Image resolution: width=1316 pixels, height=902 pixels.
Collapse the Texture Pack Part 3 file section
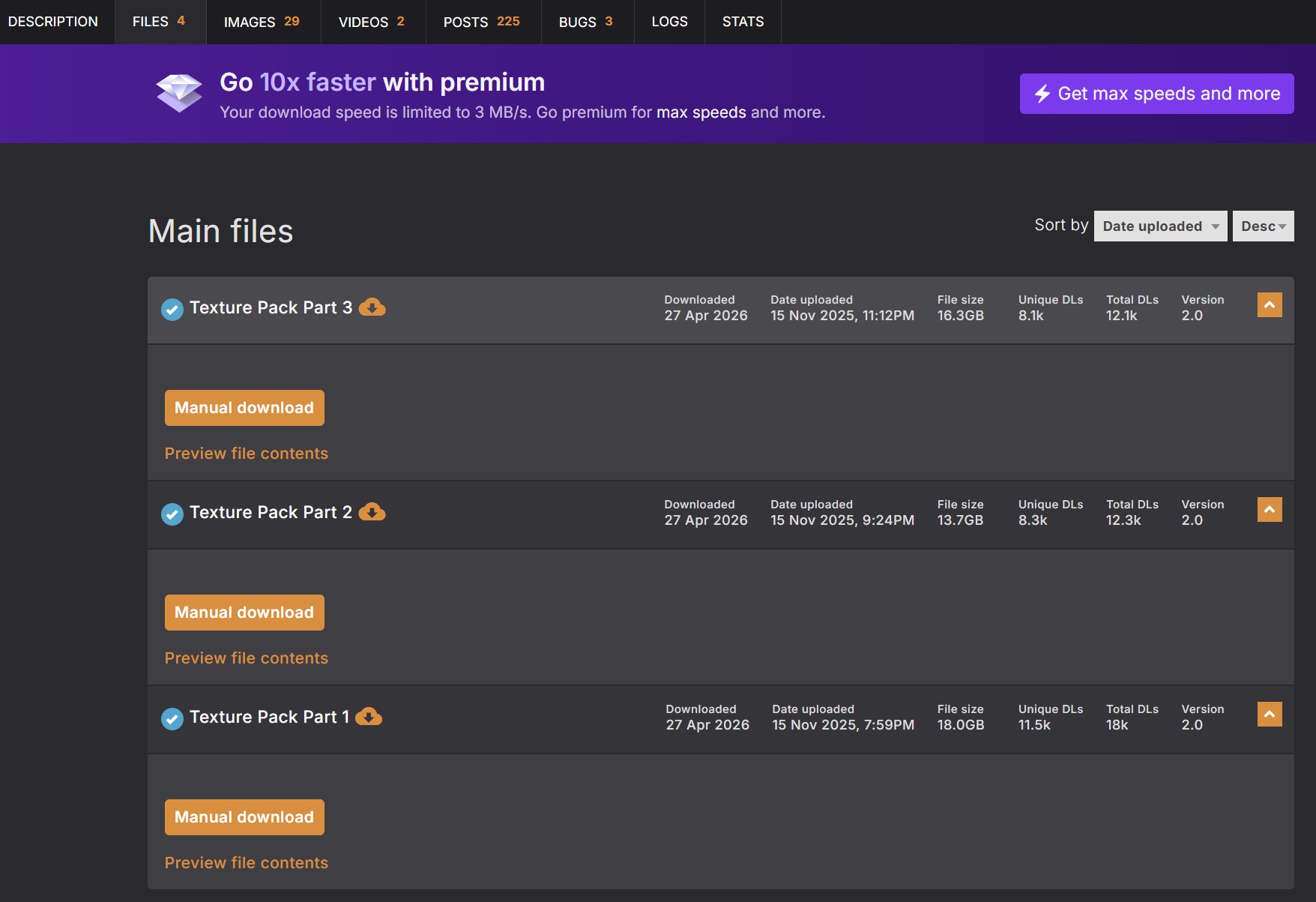click(1270, 304)
